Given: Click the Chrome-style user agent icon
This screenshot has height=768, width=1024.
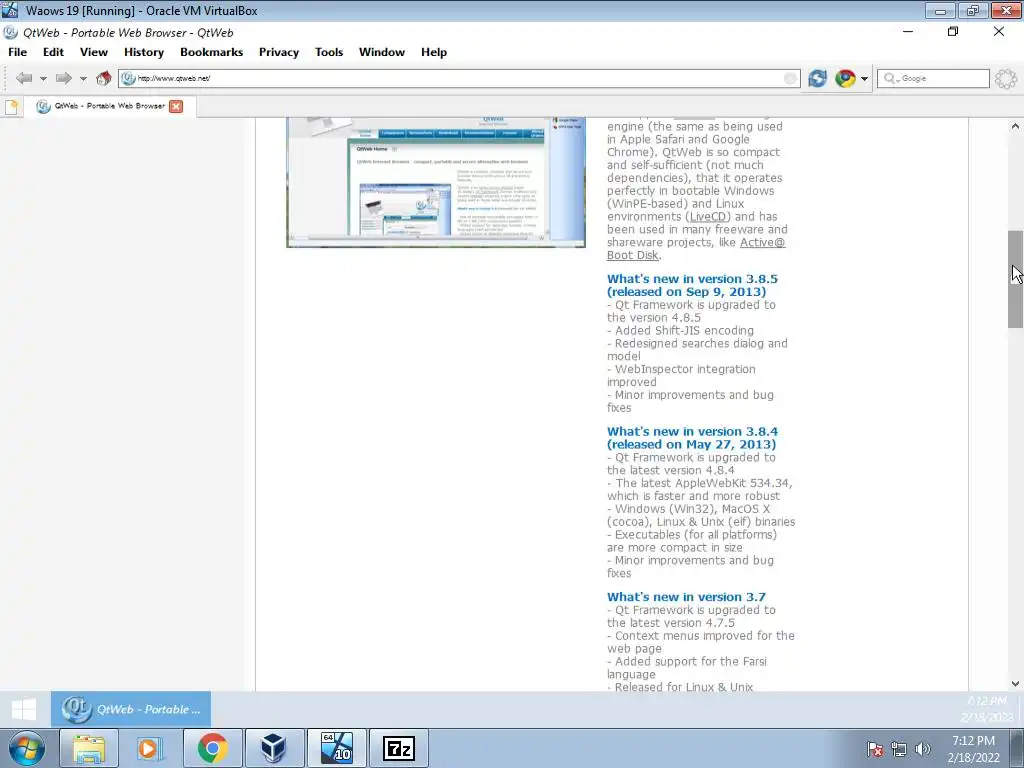Looking at the screenshot, I should point(845,78).
